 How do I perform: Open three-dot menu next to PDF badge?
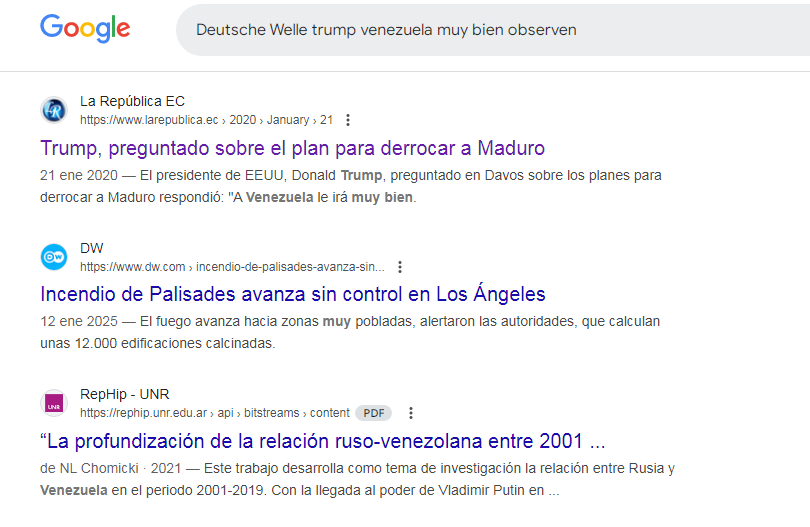(x=411, y=413)
